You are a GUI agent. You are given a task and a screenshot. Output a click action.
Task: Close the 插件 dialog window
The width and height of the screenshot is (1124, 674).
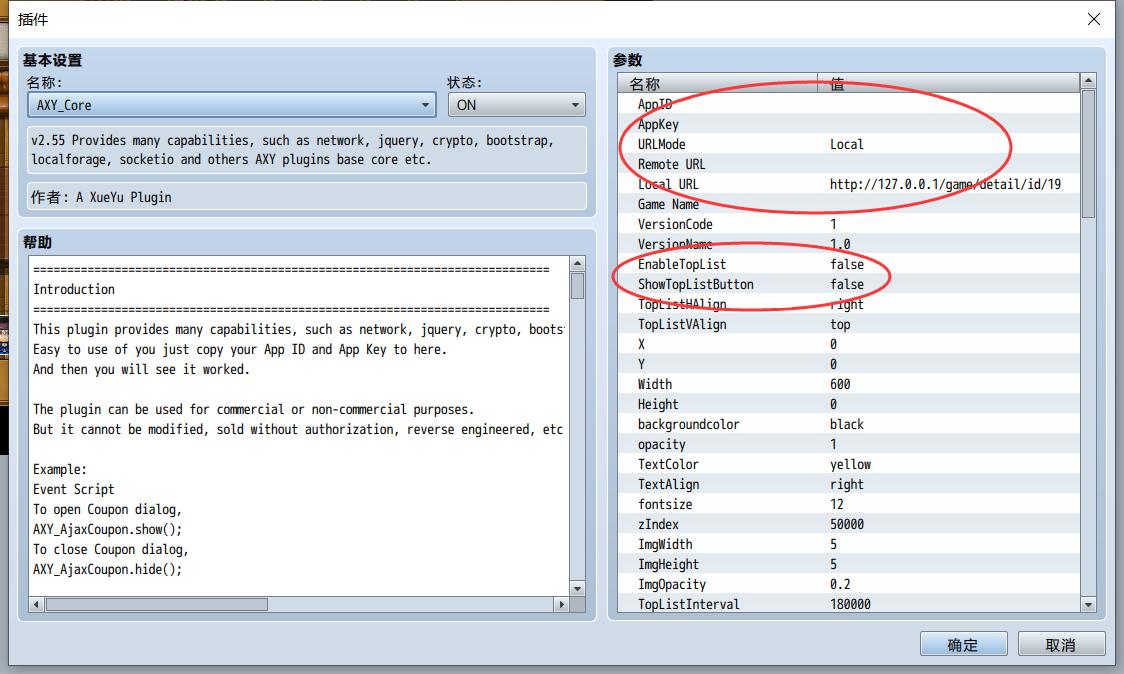pos(1093,19)
